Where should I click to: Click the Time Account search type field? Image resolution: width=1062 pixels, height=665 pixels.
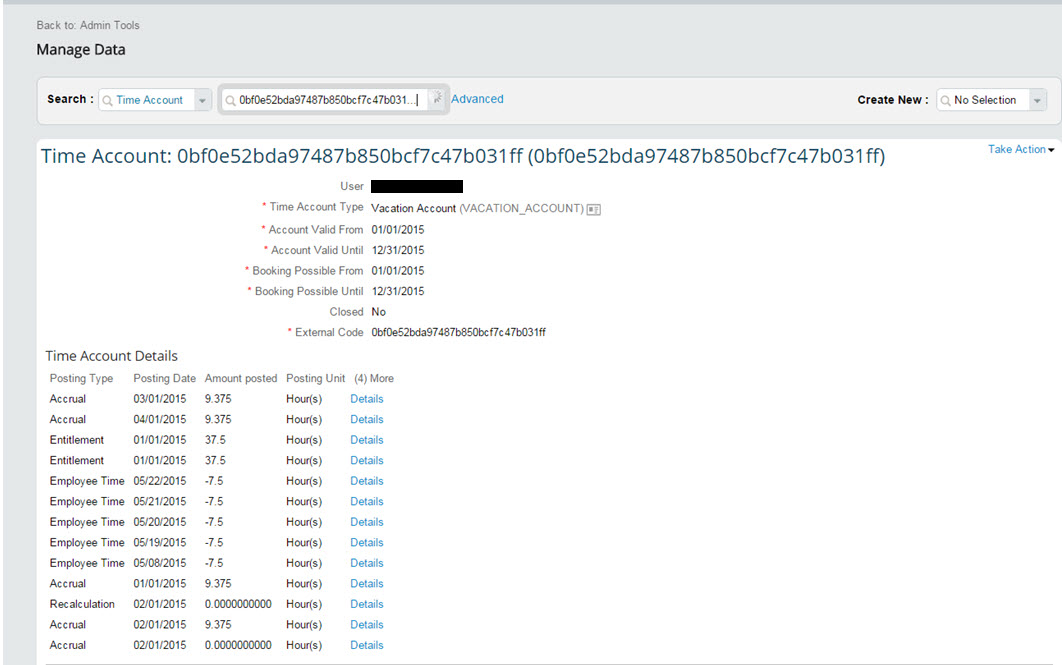155,100
